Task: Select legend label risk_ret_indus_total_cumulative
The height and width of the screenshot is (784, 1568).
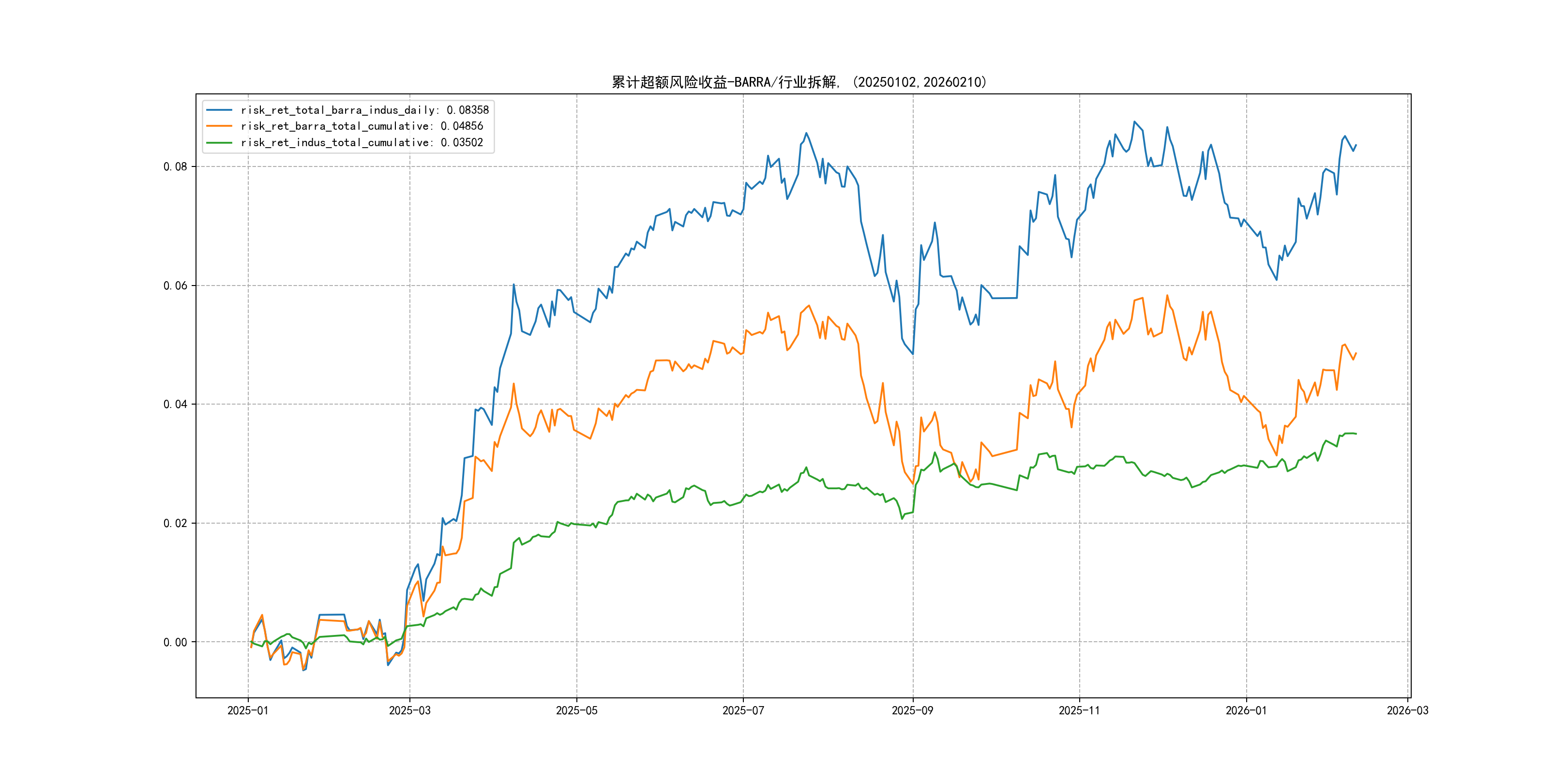Action: coord(362,142)
